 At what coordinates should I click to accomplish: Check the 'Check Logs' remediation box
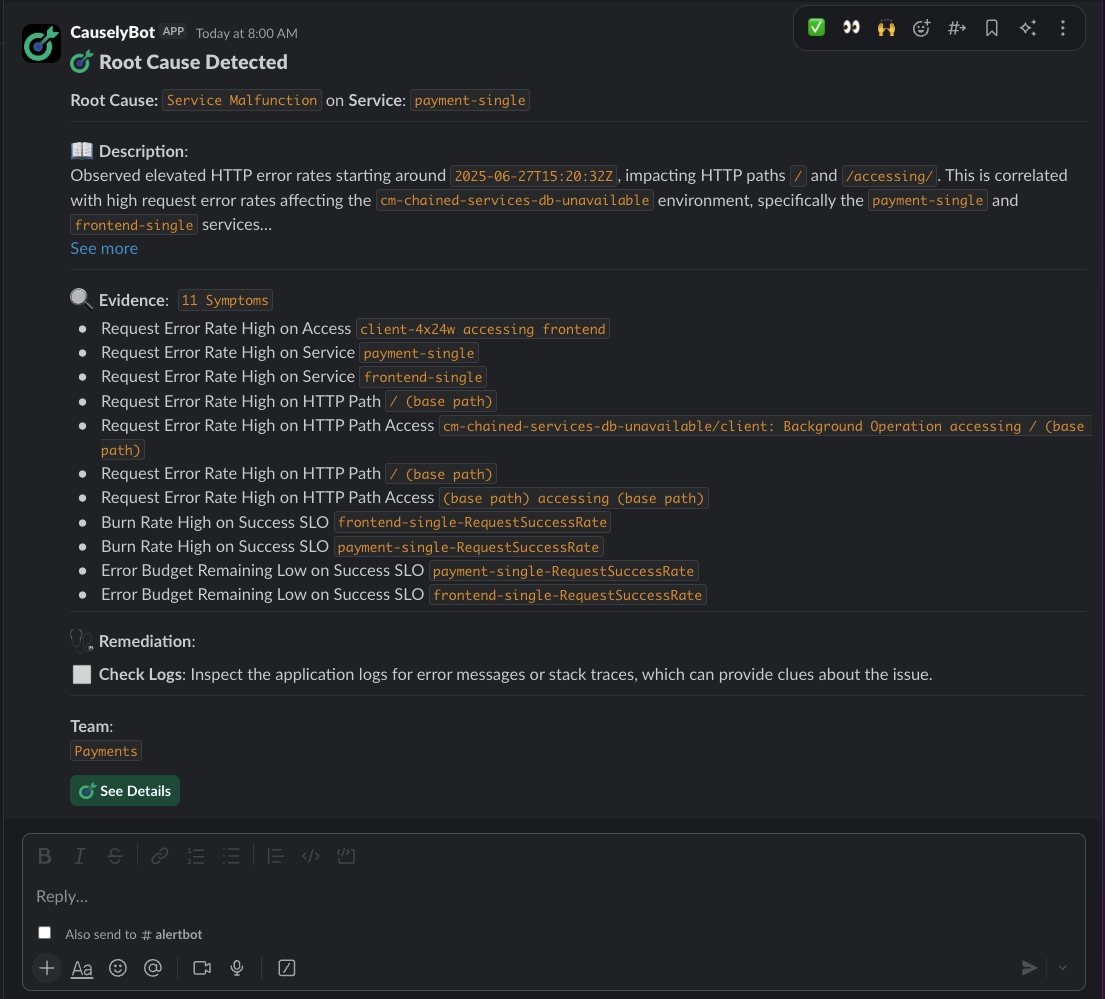[x=82, y=675]
